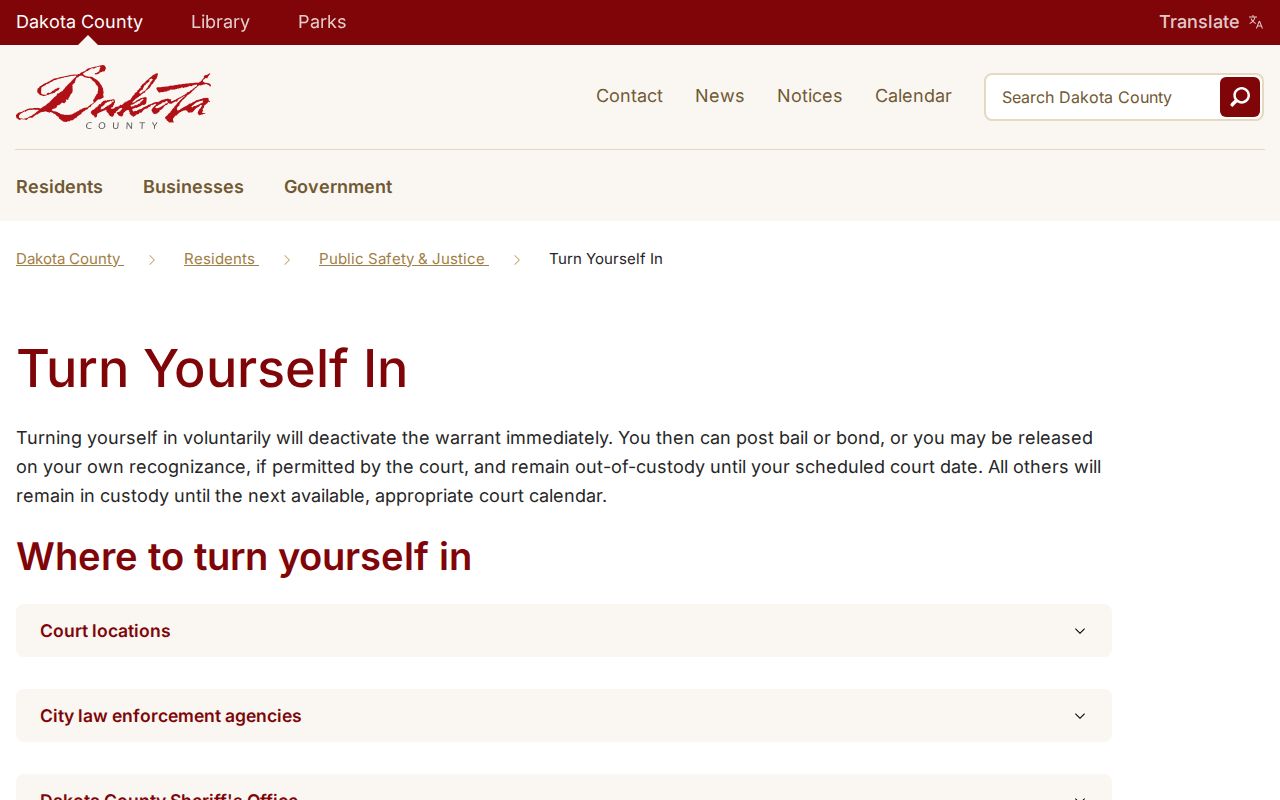Expand City law enforcement agencies accordion
The image size is (1280, 800).
pyautogui.click(x=564, y=716)
